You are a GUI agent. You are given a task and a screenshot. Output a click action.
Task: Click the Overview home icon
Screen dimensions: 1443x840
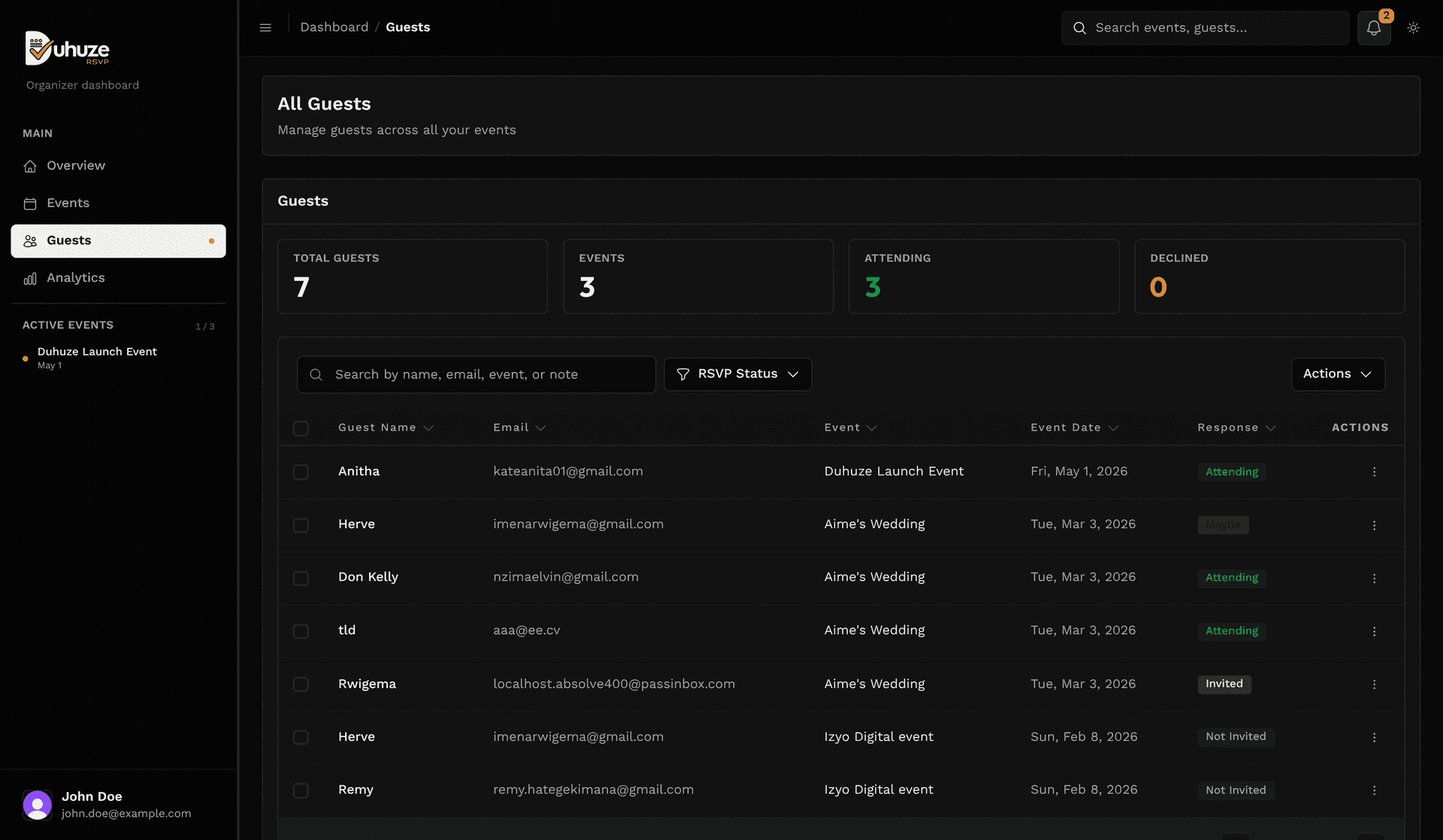click(x=30, y=166)
